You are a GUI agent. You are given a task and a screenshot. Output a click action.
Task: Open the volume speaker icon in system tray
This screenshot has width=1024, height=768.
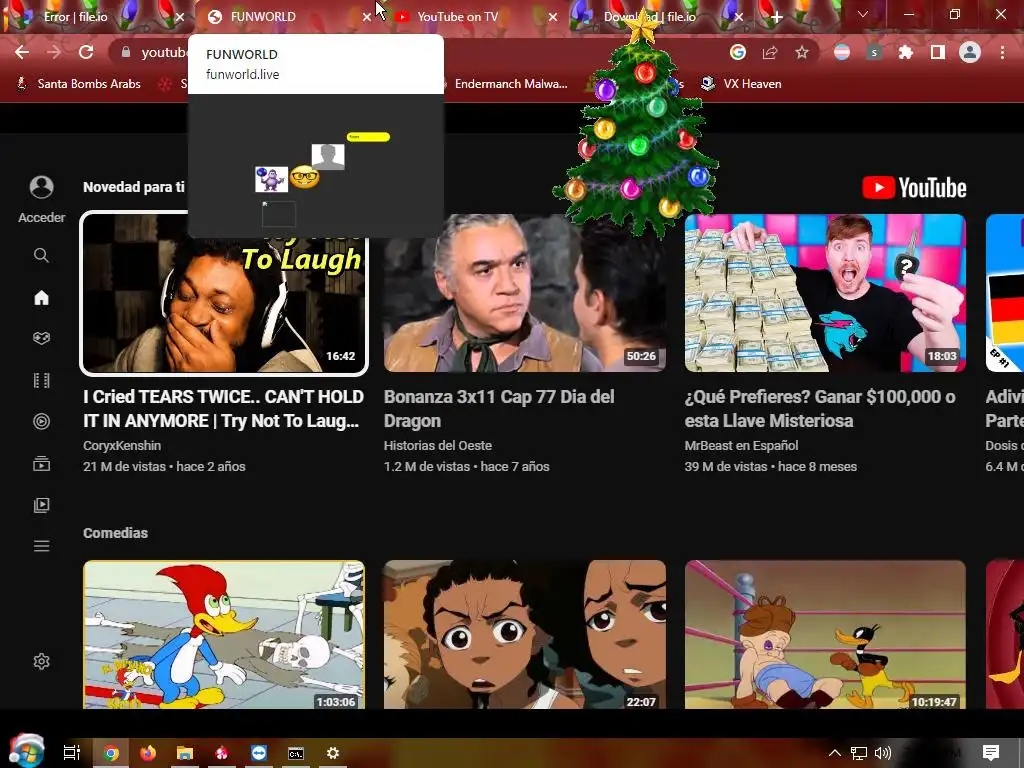point(882,753)
